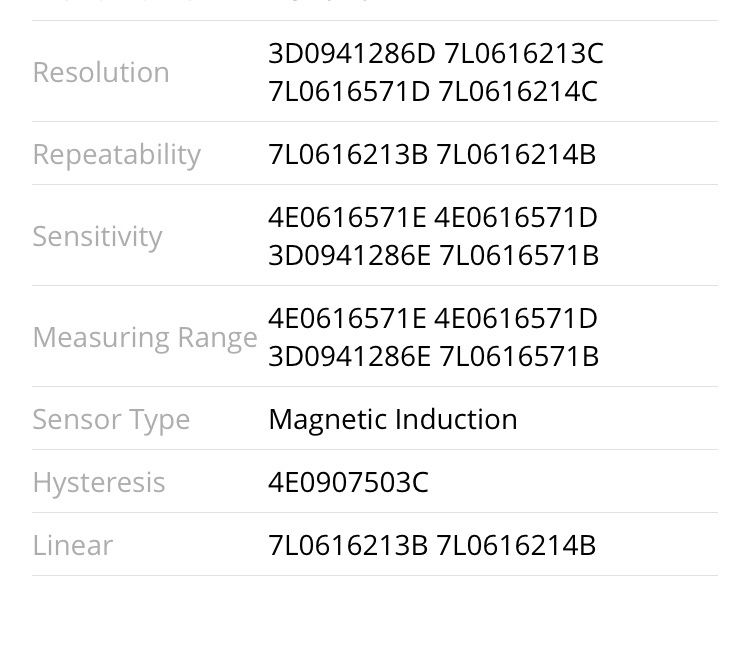Select 4E0616571D in Measuring Range row
Screen dimensions: 750x665
click(x=516, y=318)
